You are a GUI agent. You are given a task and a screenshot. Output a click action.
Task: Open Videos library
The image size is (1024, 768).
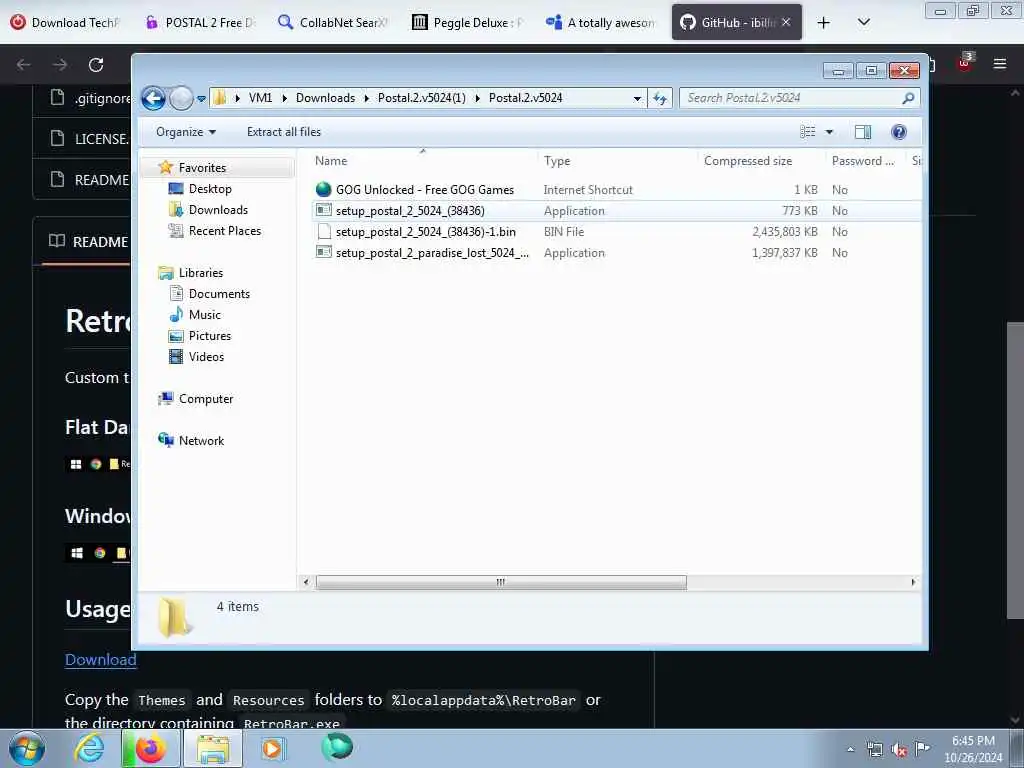(x=206, y=357)
